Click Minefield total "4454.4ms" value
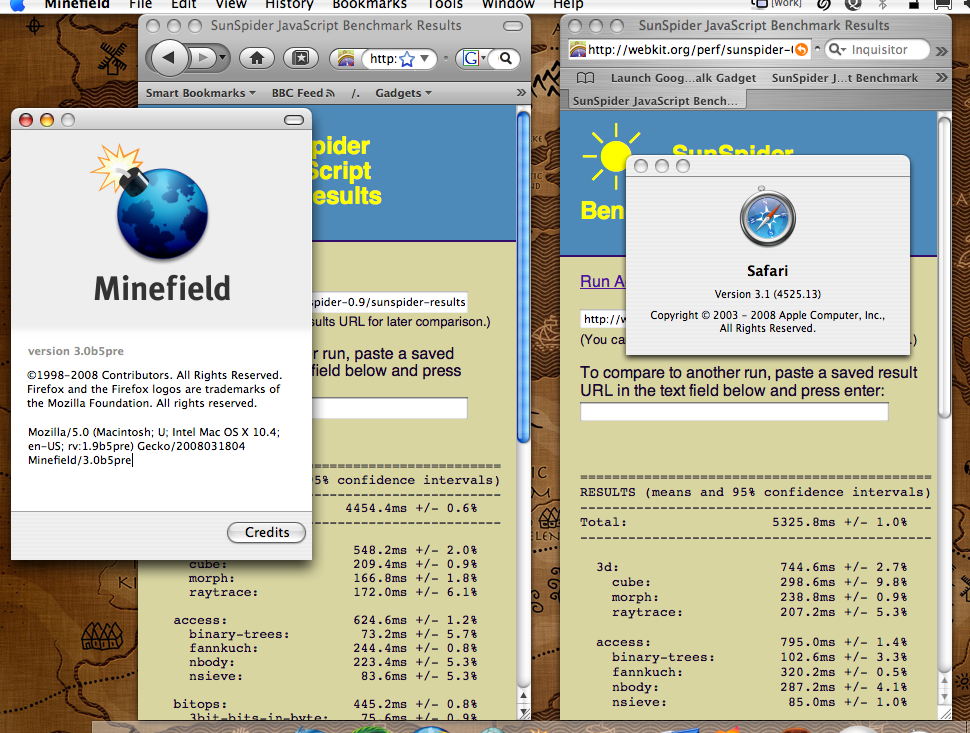 (x=376, y=508)
